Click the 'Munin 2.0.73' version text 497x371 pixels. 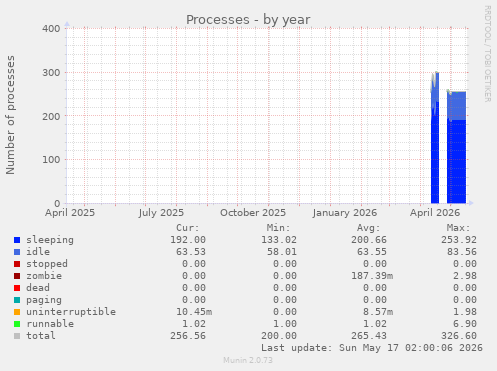click(248, 360)
